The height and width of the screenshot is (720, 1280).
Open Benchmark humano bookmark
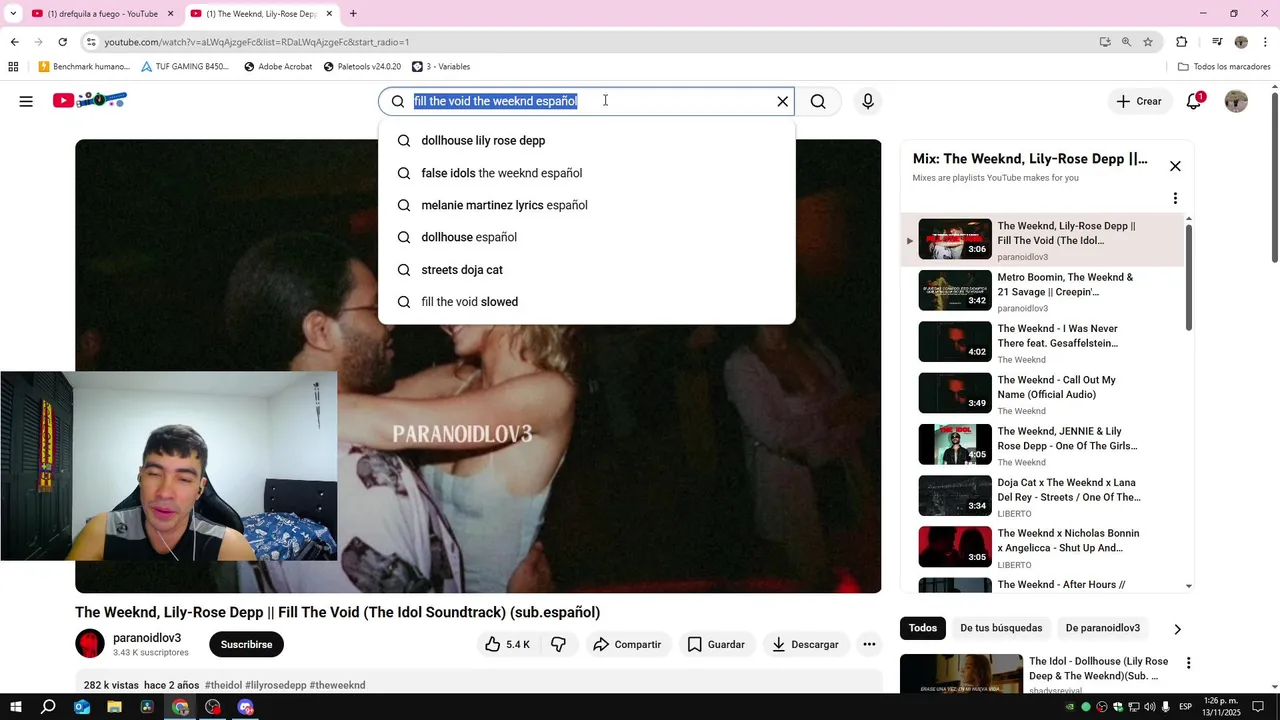(84, 67)
